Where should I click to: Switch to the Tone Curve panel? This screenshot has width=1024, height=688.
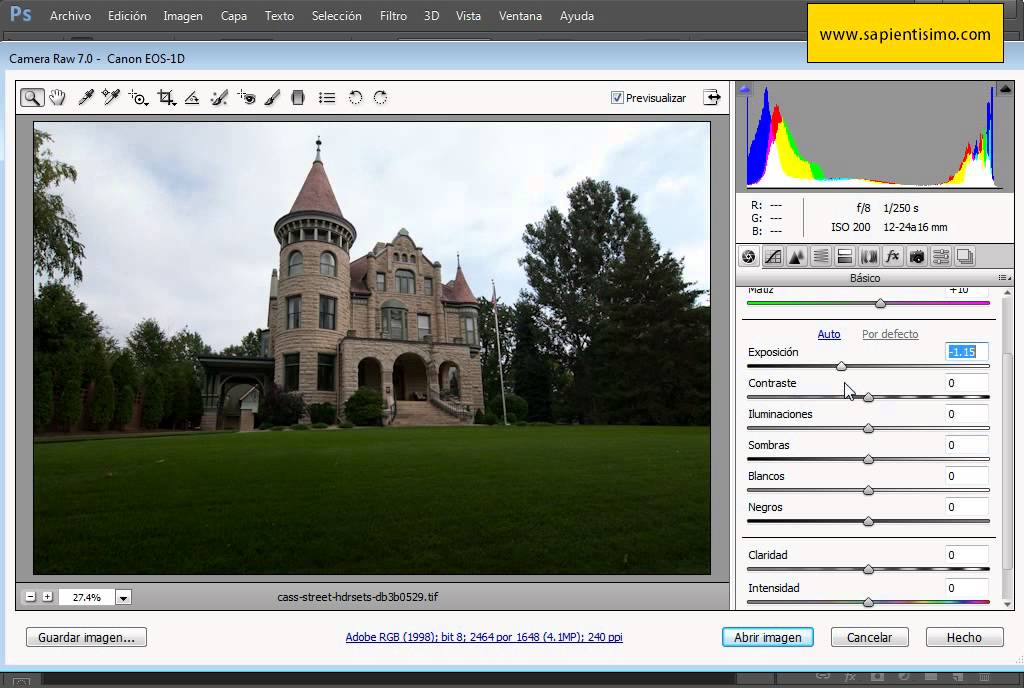pyautogui.click(x=773, y=257)
